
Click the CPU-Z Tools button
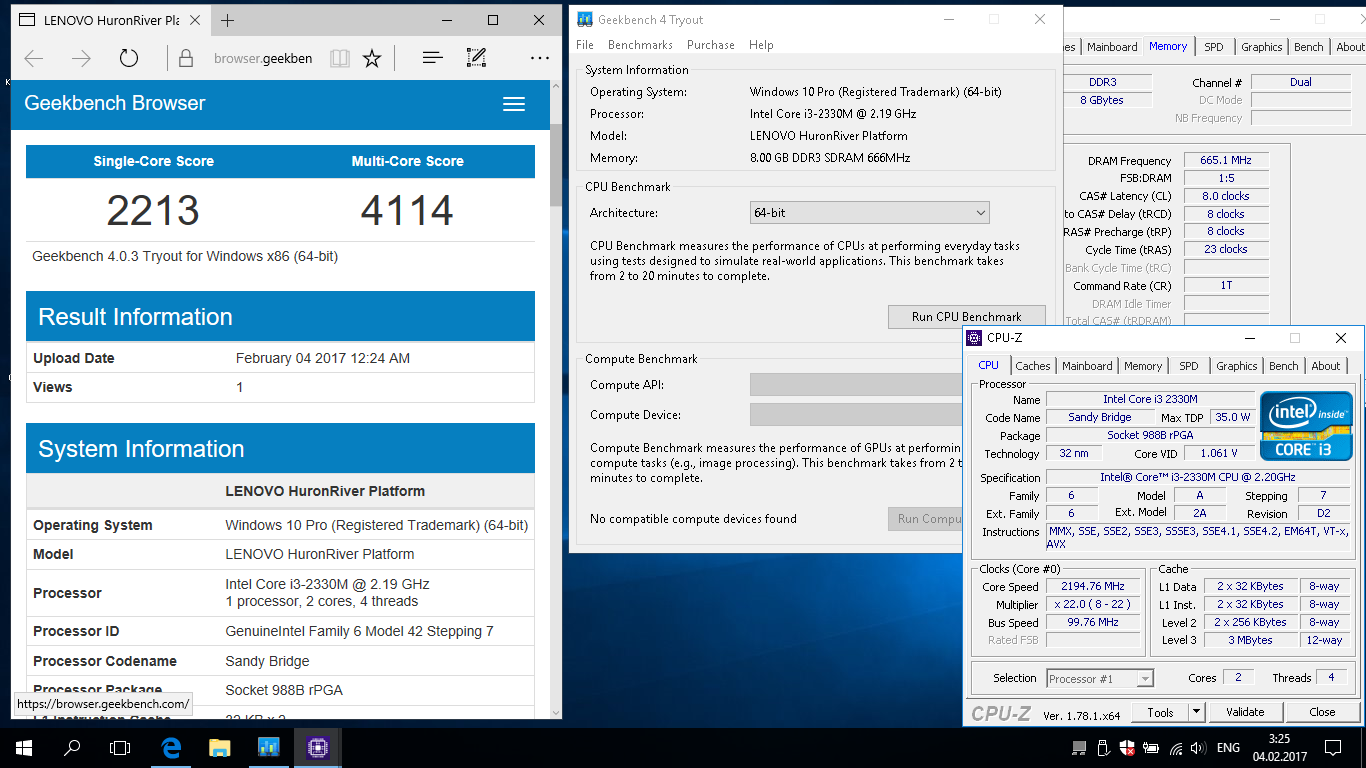tap(1160, 712)
